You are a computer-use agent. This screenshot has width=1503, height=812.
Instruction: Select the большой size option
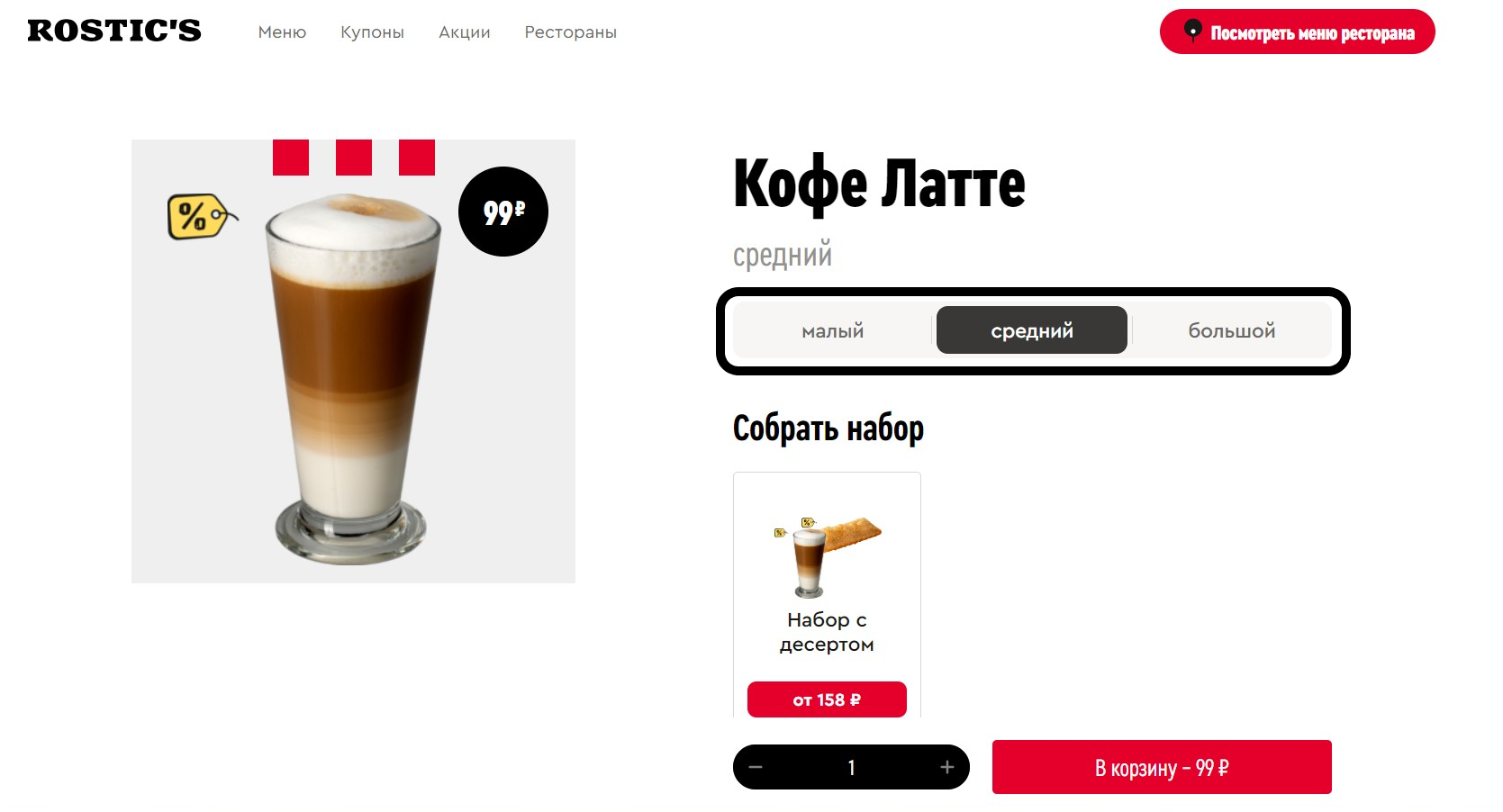(1232, 330)
